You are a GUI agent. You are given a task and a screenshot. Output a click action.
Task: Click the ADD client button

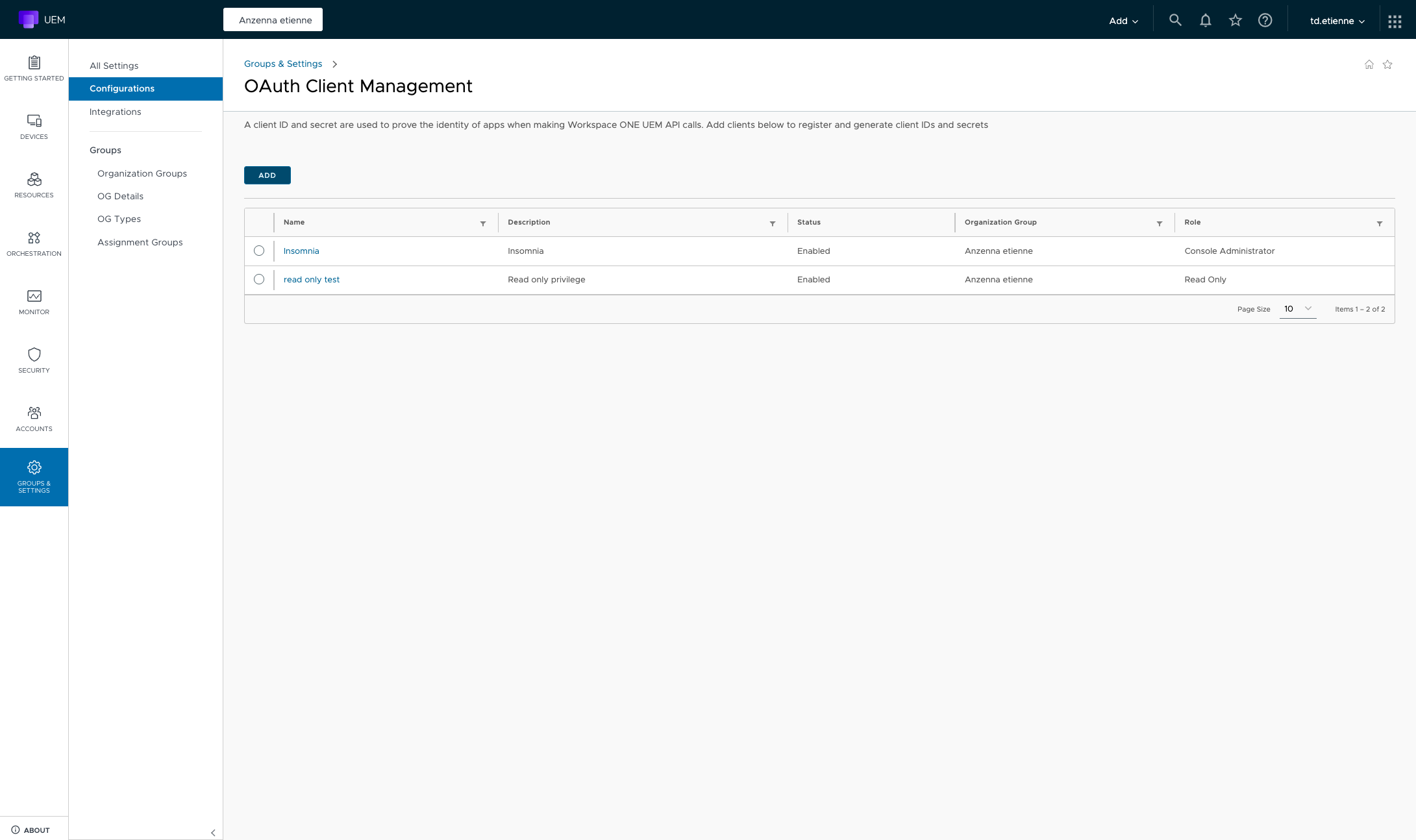click(267, 175)
